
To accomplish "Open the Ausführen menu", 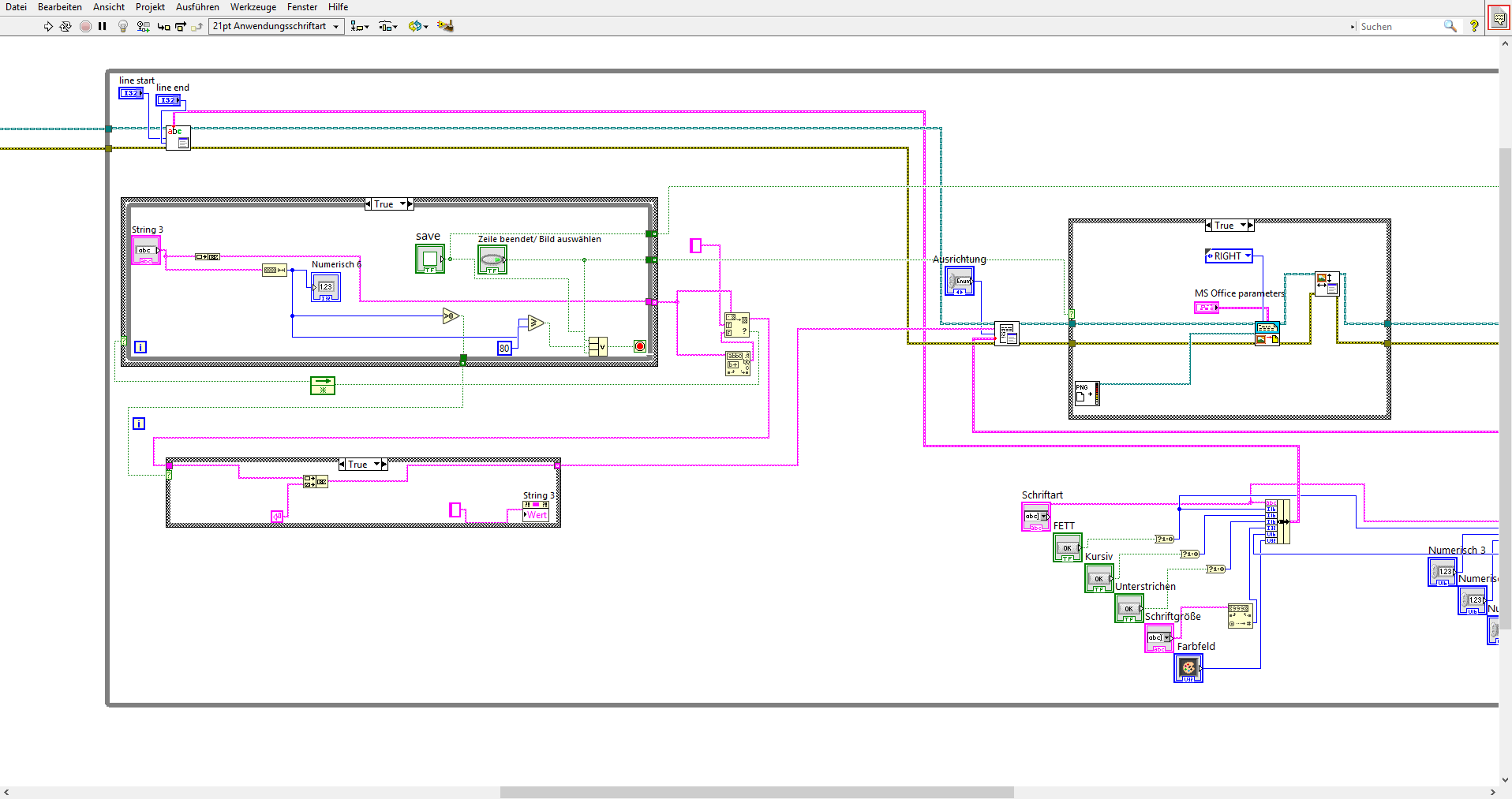I will 197,7.
